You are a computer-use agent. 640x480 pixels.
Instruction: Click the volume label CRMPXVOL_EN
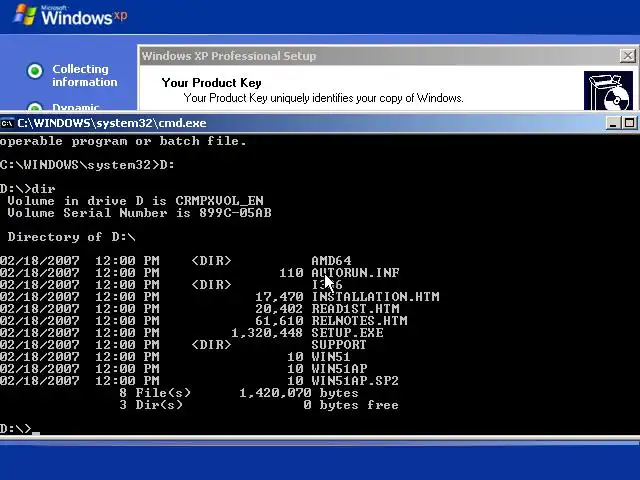coord(220,201)
